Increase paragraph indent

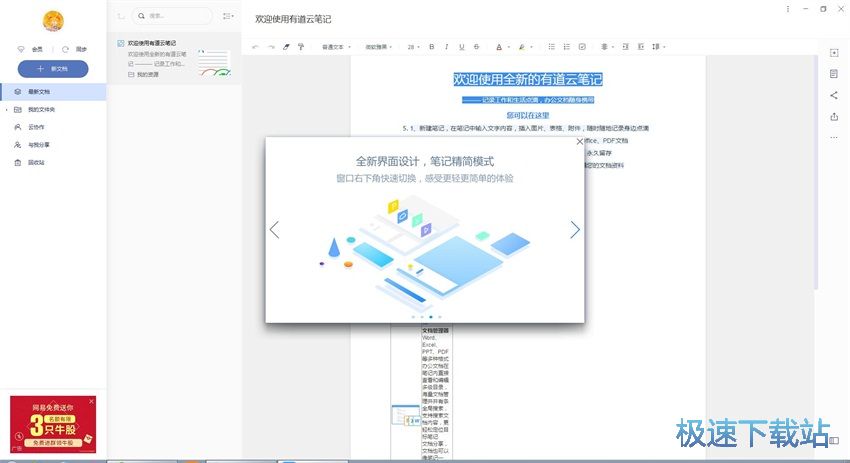coord(625,47)
